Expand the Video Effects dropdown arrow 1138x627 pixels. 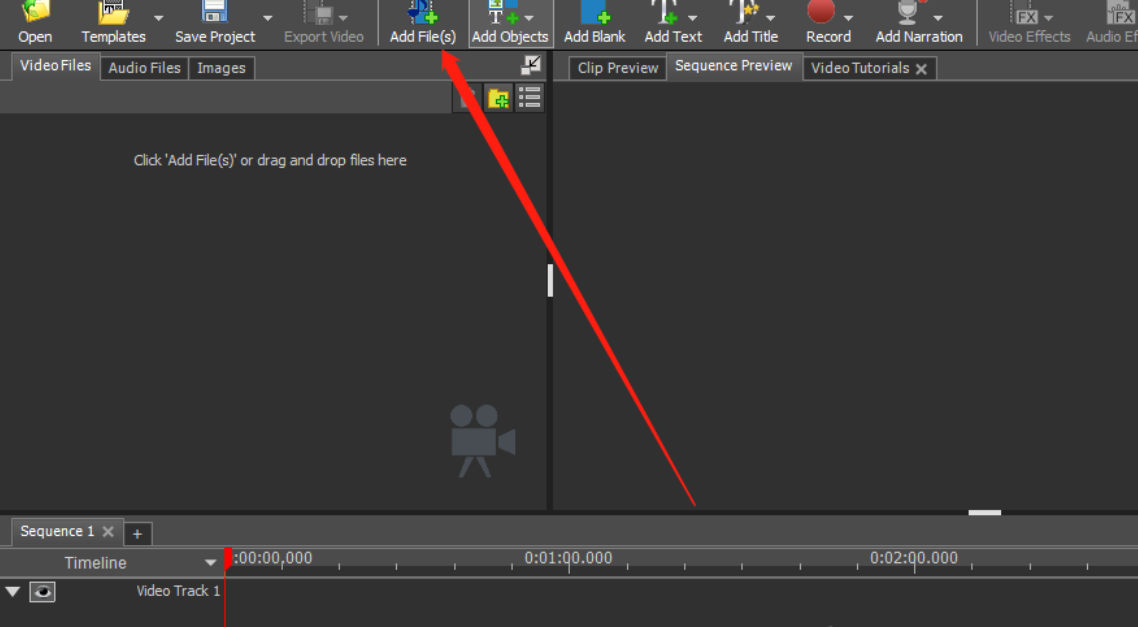coord(1049,18)
